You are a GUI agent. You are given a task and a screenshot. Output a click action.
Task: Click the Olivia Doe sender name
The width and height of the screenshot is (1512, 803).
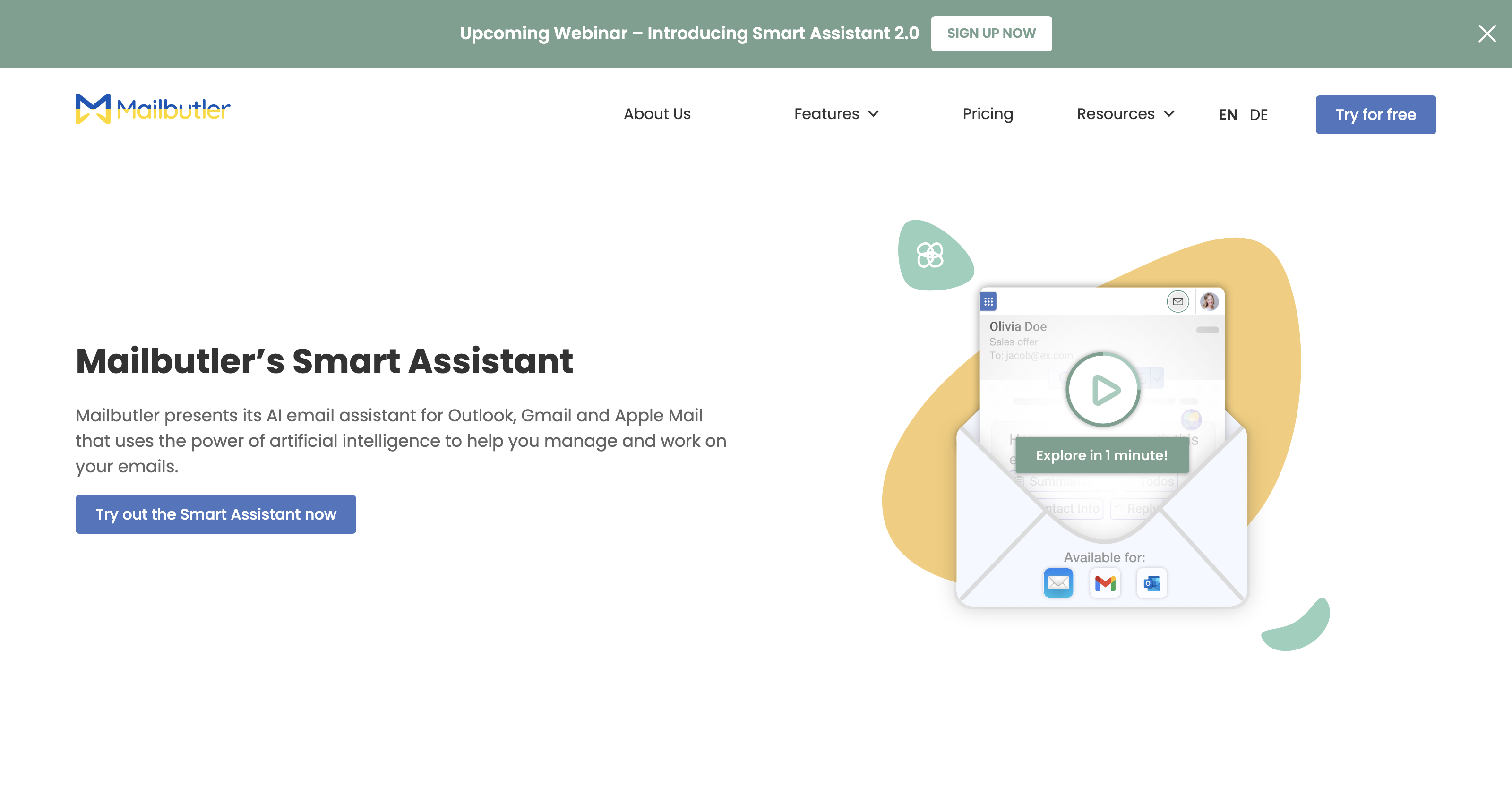[x=1018, y=326]
